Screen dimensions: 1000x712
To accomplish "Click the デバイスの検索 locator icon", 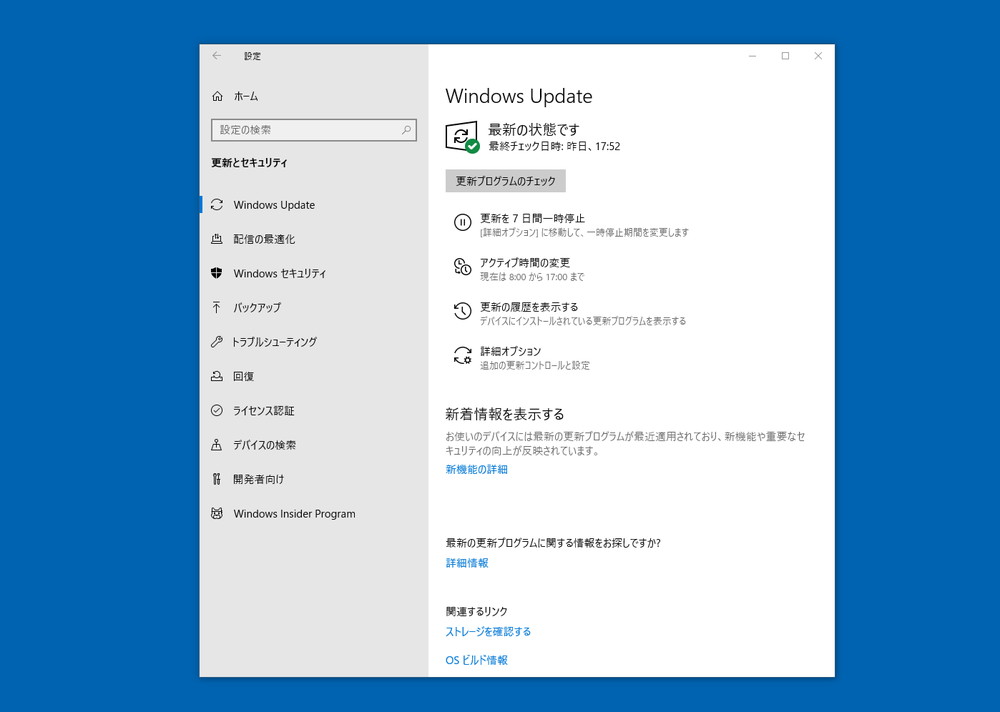I will click(x=217, y=445).
